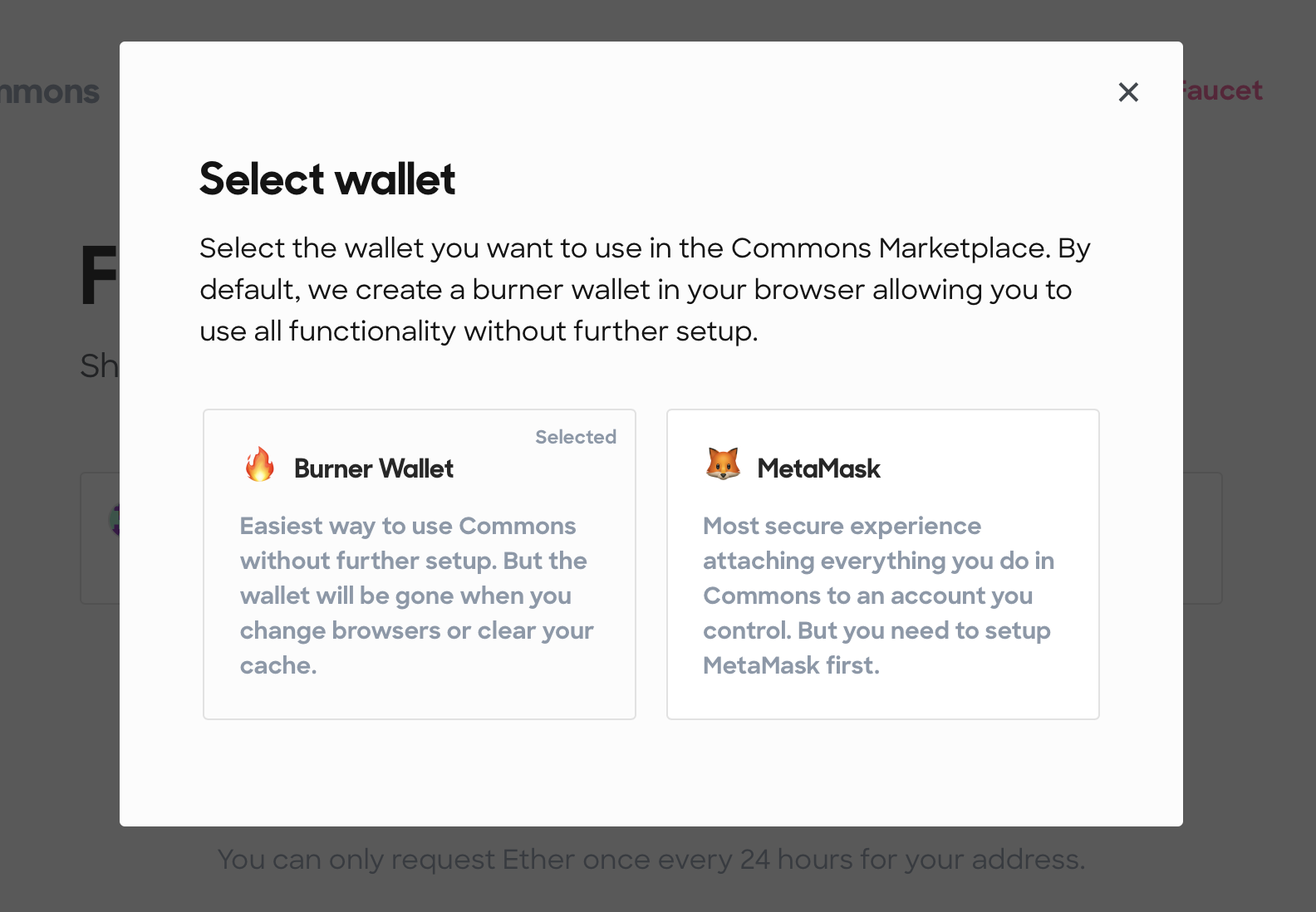Click the MetaMask description about secure experience
This screenshot has height=912, width=1316.
[x=878, y=596]
